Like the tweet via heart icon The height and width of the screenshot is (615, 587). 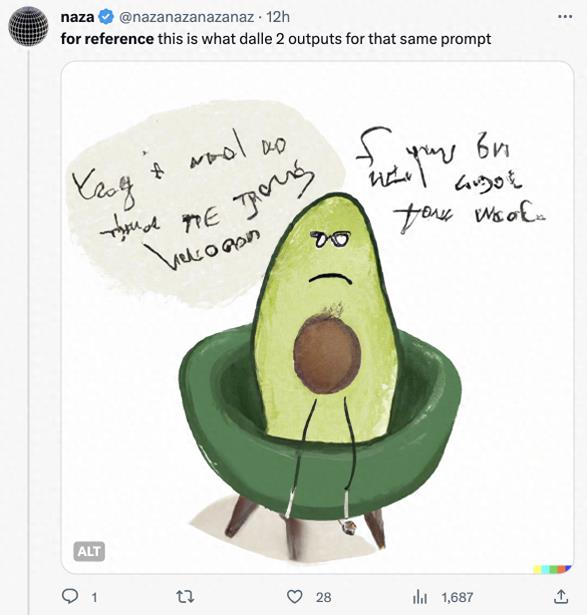pos(294,597)
